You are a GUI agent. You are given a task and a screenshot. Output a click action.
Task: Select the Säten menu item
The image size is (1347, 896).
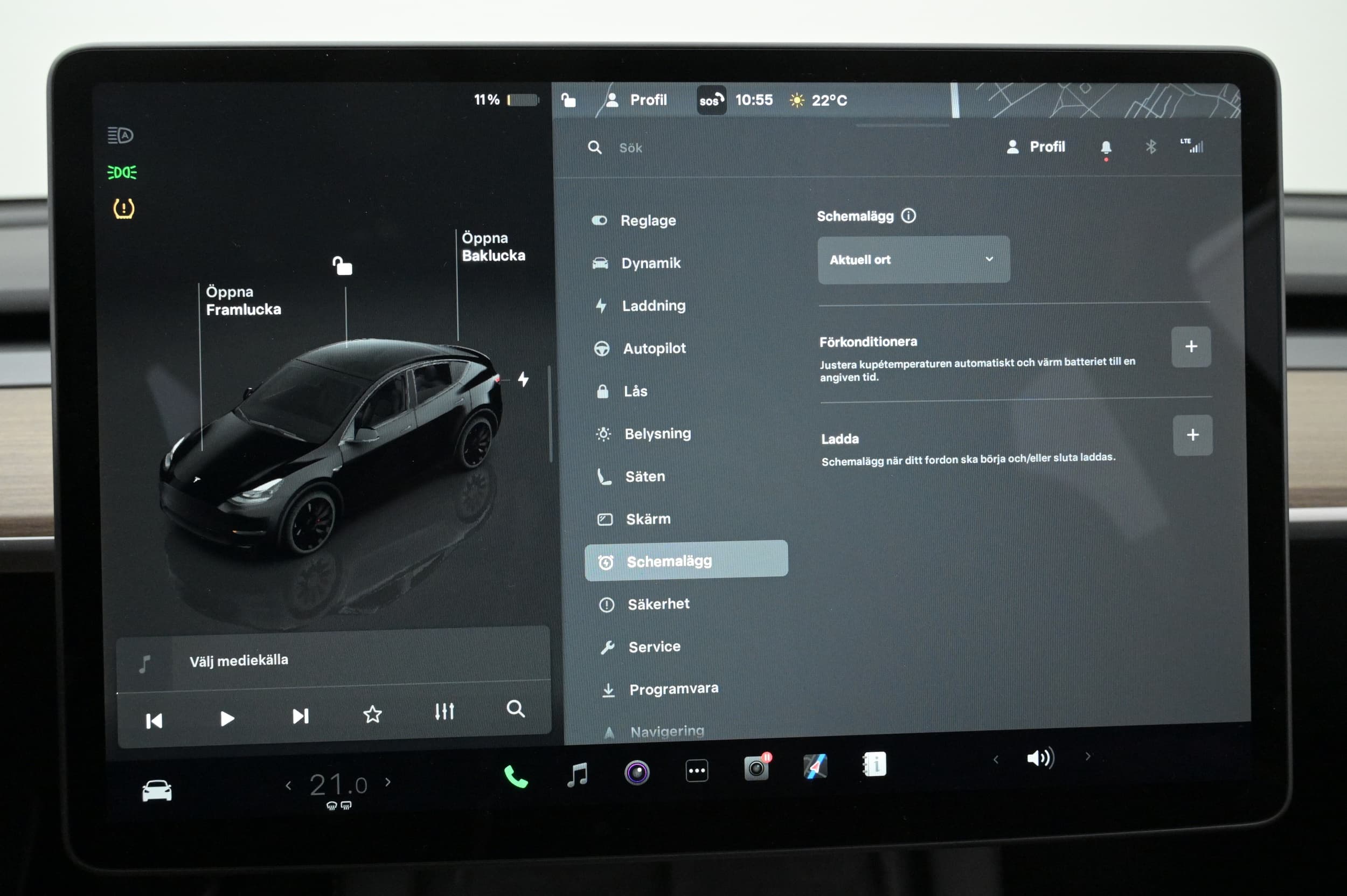tap(631, 477)
